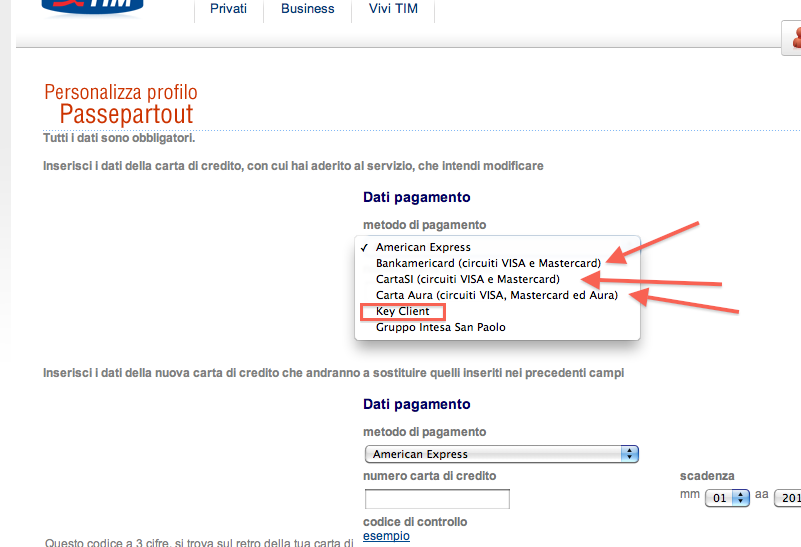801x547 pixels.
Task: Click the TIM logo
Action: [92, 6]
